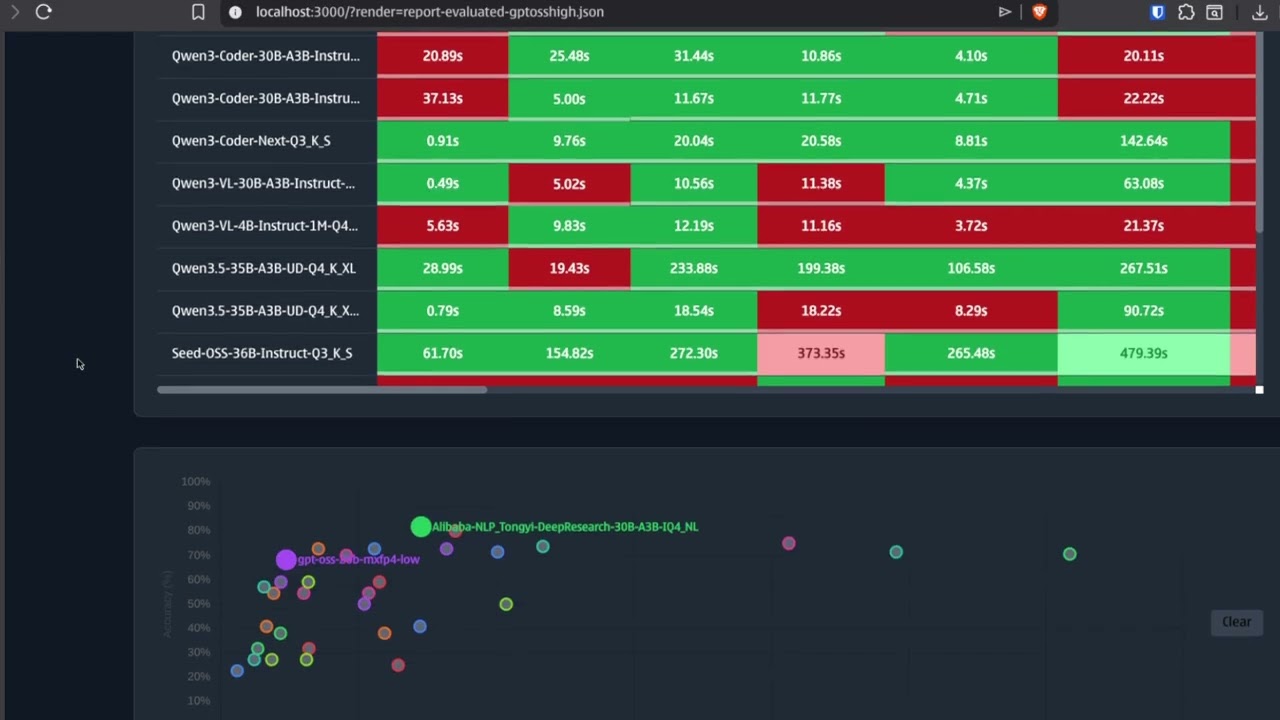Click the red 18.22s cell
The image size is (1280, 720).
pyautogui.click(x=821, y=311)
